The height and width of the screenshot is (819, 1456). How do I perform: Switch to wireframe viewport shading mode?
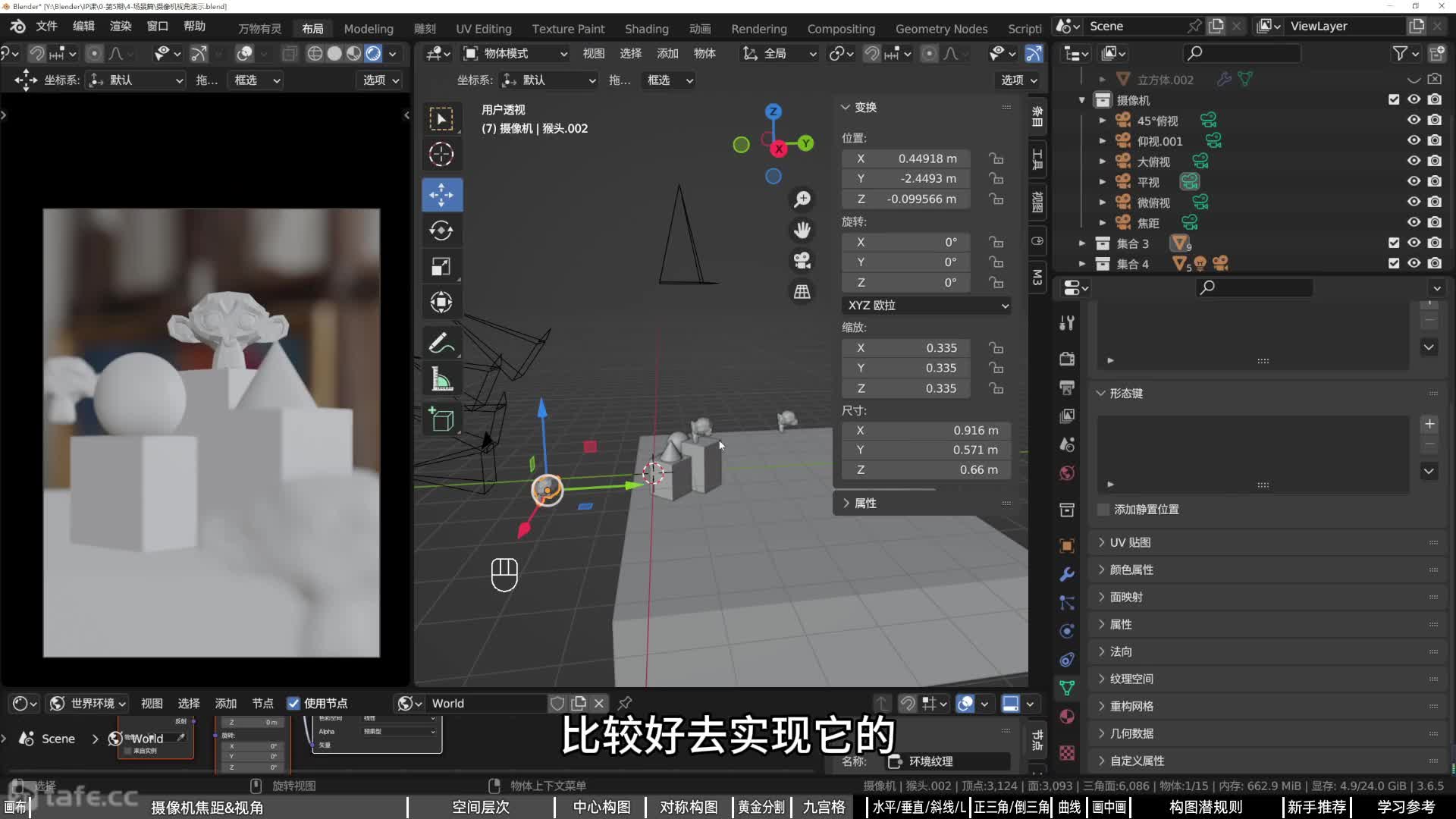tap(315, 54)
